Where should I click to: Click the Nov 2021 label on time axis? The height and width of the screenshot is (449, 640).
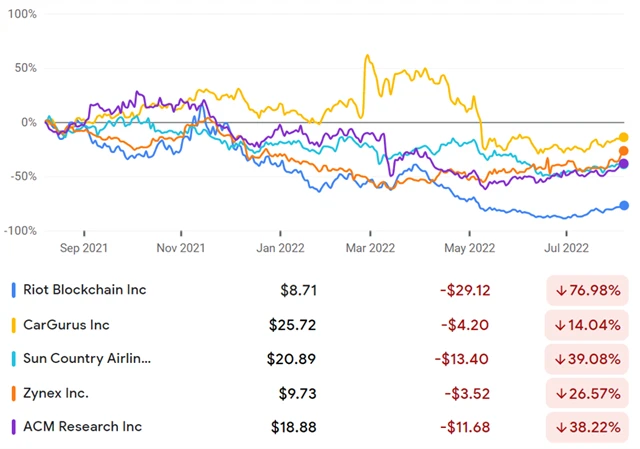coord(180,245)
